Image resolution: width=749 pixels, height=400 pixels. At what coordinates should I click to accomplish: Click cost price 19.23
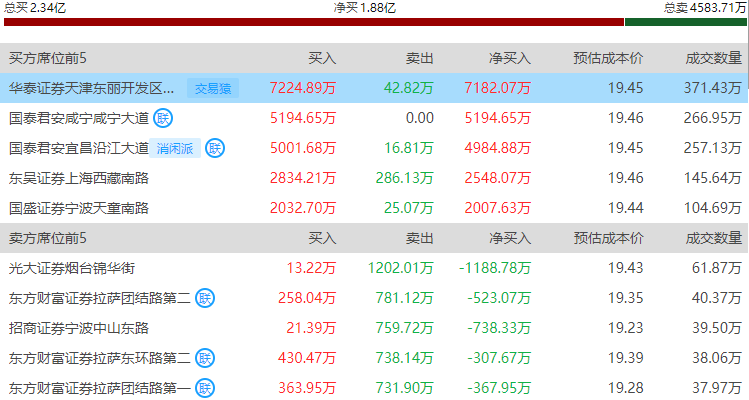(625, 328)
